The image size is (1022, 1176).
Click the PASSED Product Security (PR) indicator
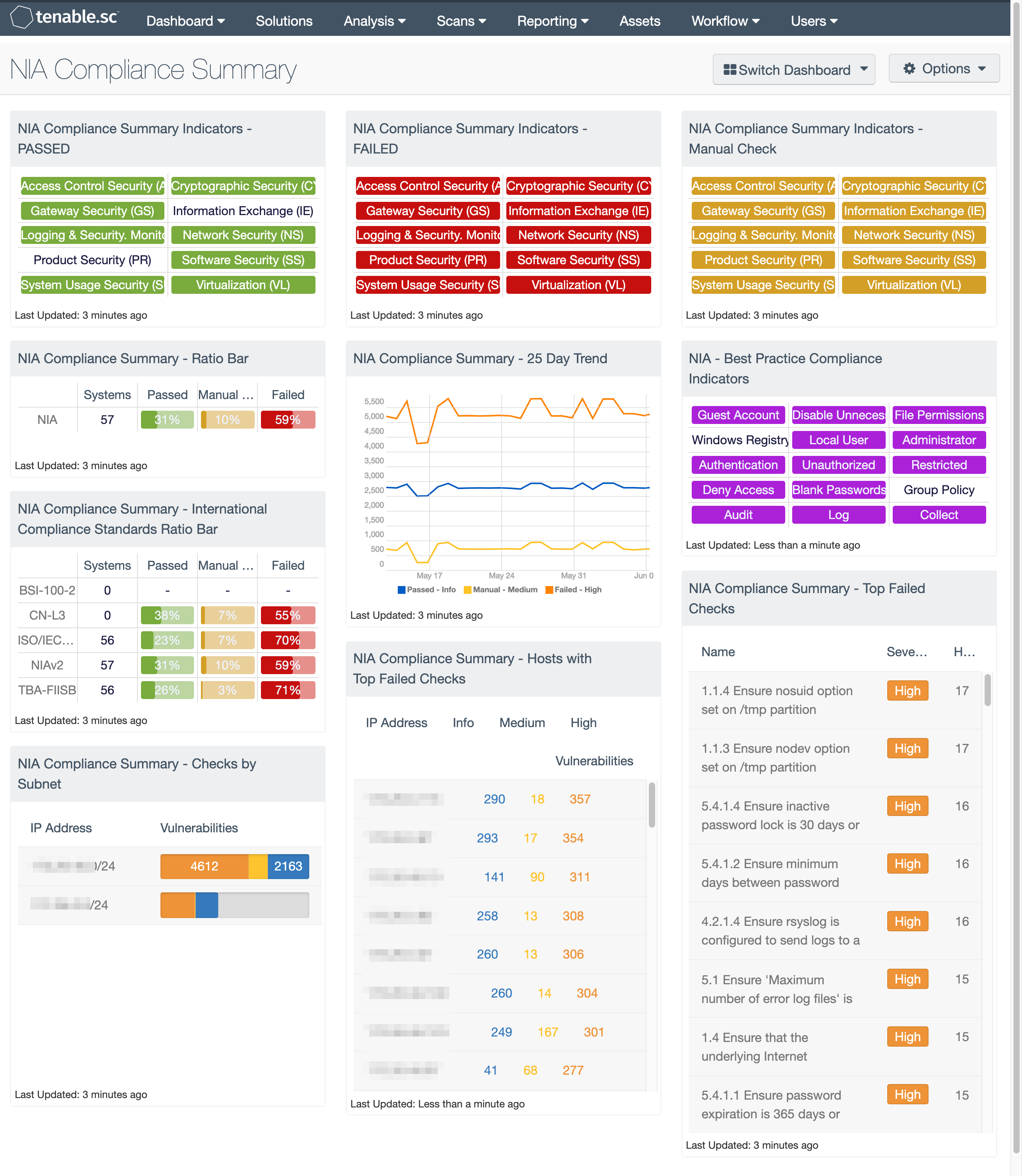click(x=92, y=260)
